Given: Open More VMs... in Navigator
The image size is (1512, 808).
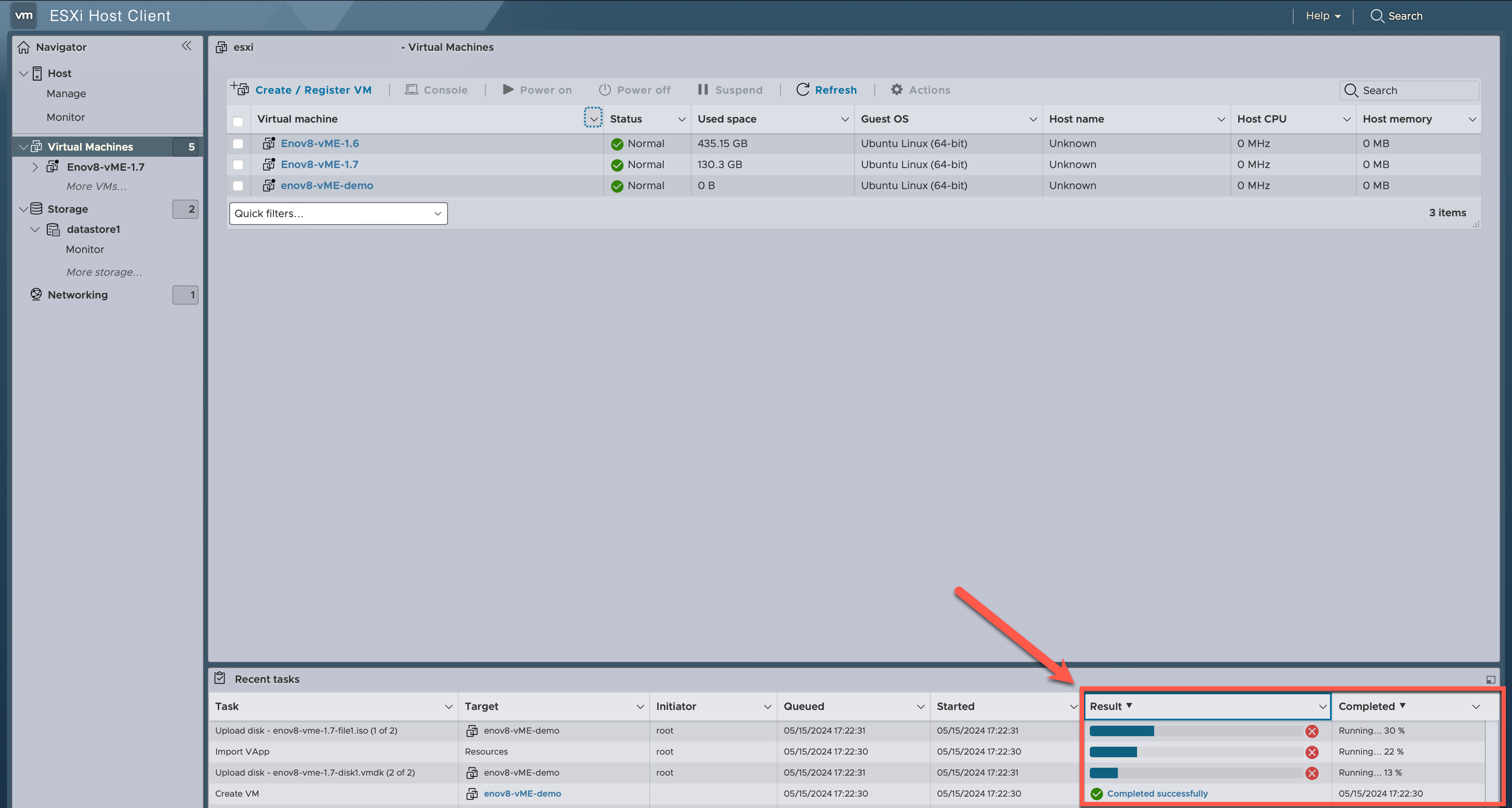Looking at the screenshot, I should pyautogui.click(x=96, y=186).
